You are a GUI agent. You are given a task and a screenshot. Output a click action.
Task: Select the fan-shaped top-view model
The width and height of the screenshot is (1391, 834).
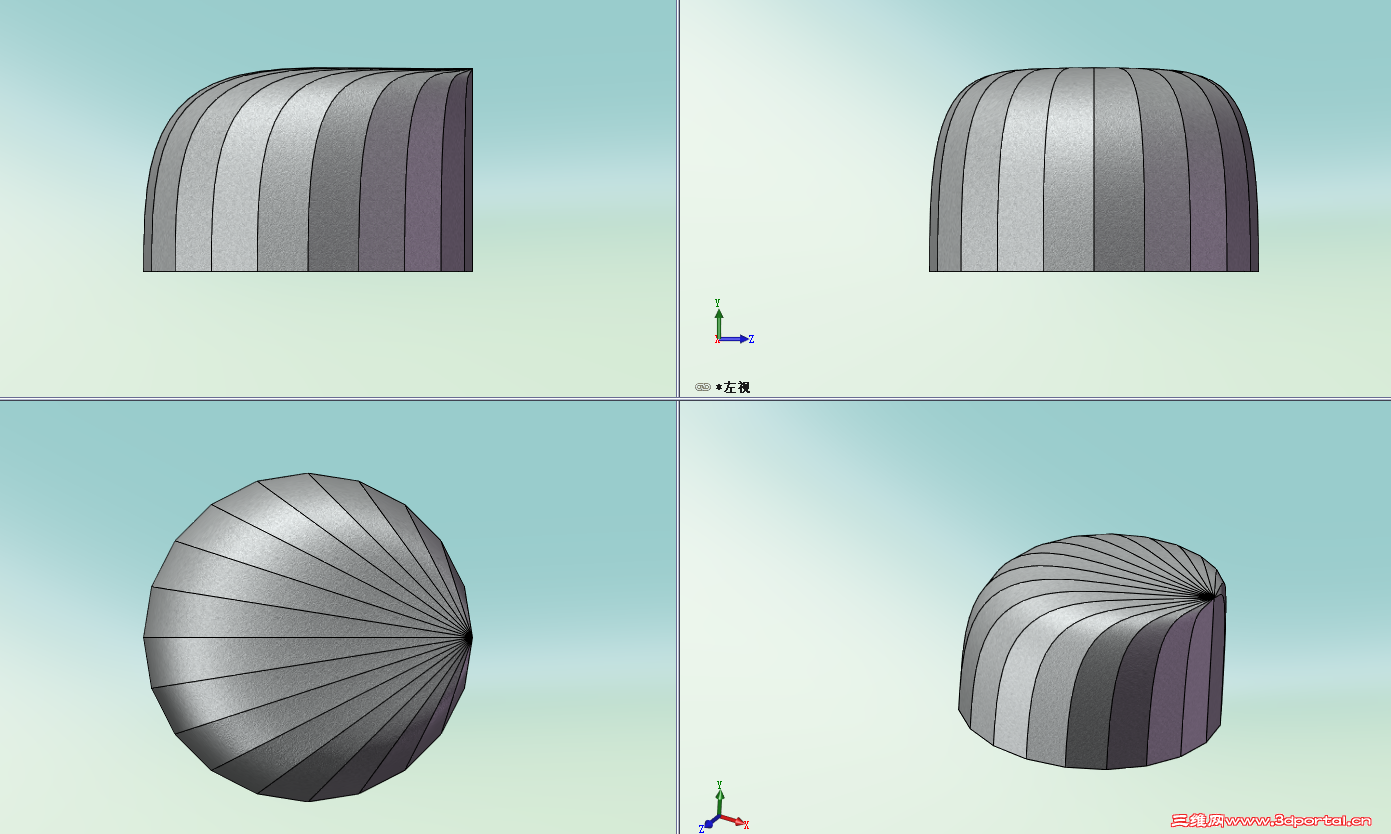point(308,637)
